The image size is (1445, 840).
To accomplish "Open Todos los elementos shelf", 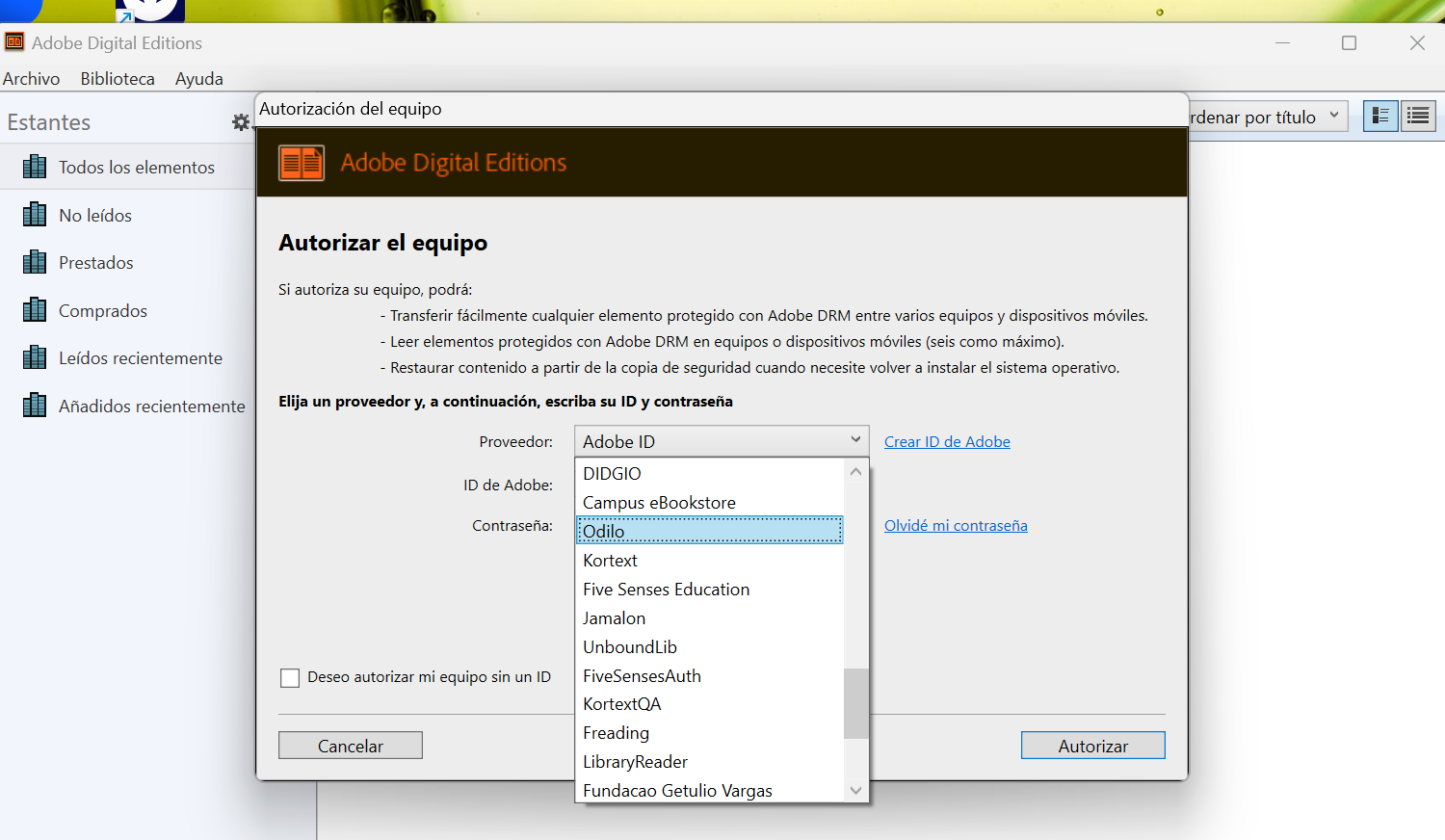I will point(127,167).
